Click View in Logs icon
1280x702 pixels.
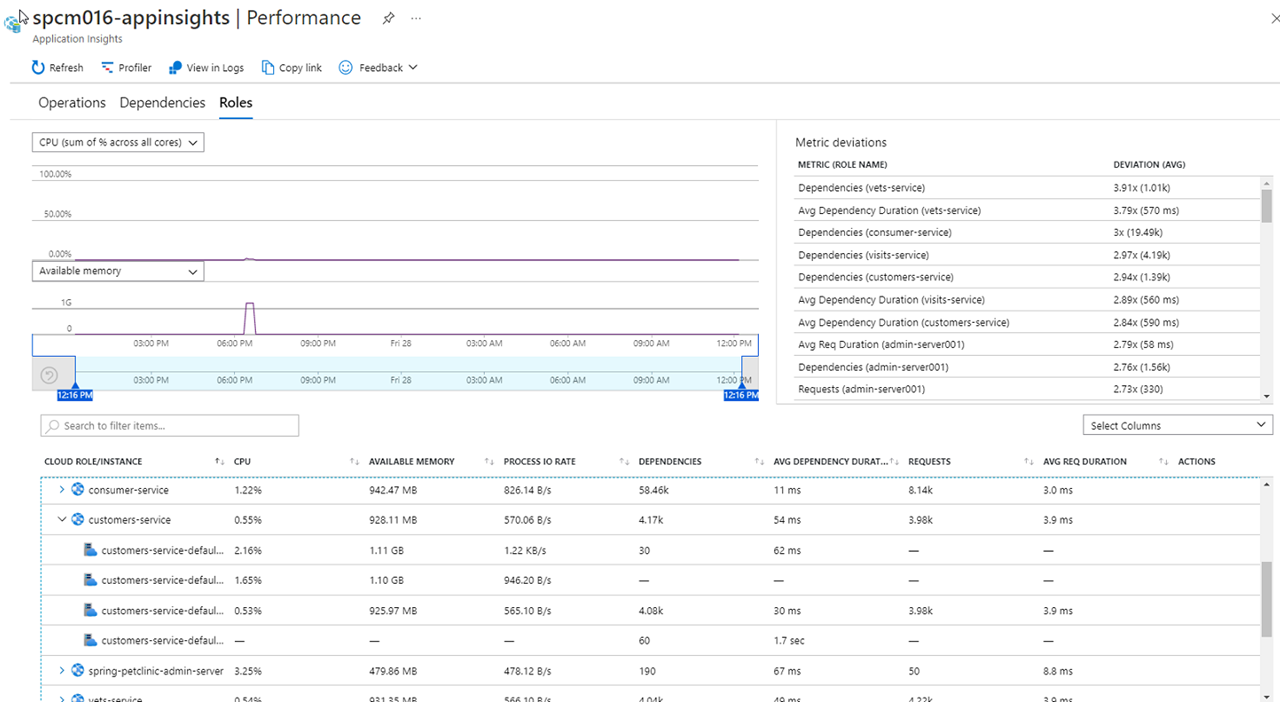175,68
